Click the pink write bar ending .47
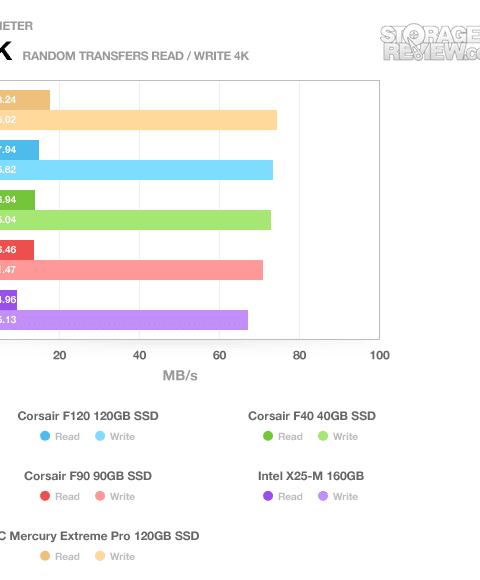The width and height of the screenshot is (480, 580). click(131, 270)
